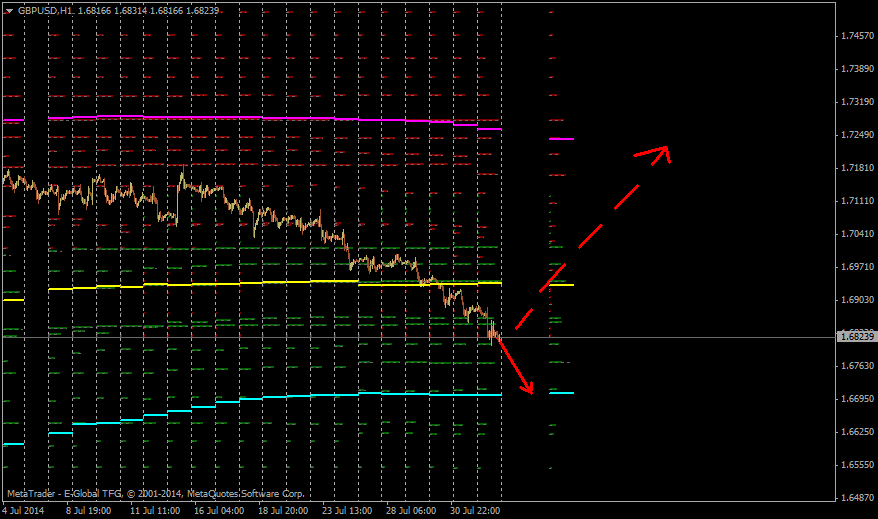Click time axis label 8 Jul 19:00

coord(88,511)
